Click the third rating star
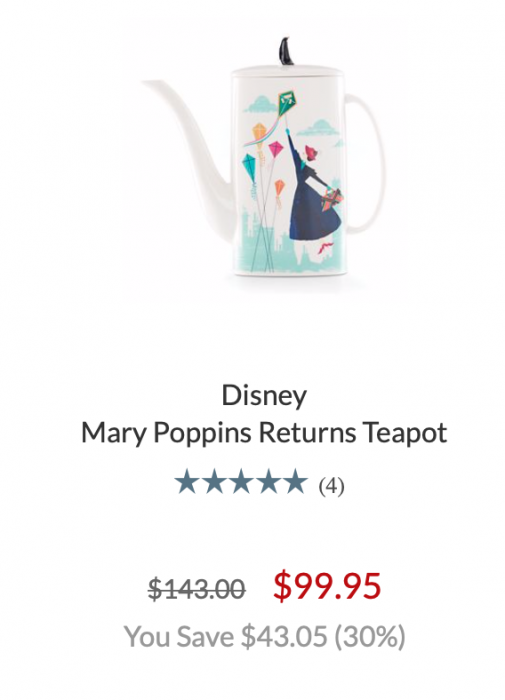This screenshot has width=505, height=700. [241, 482]
